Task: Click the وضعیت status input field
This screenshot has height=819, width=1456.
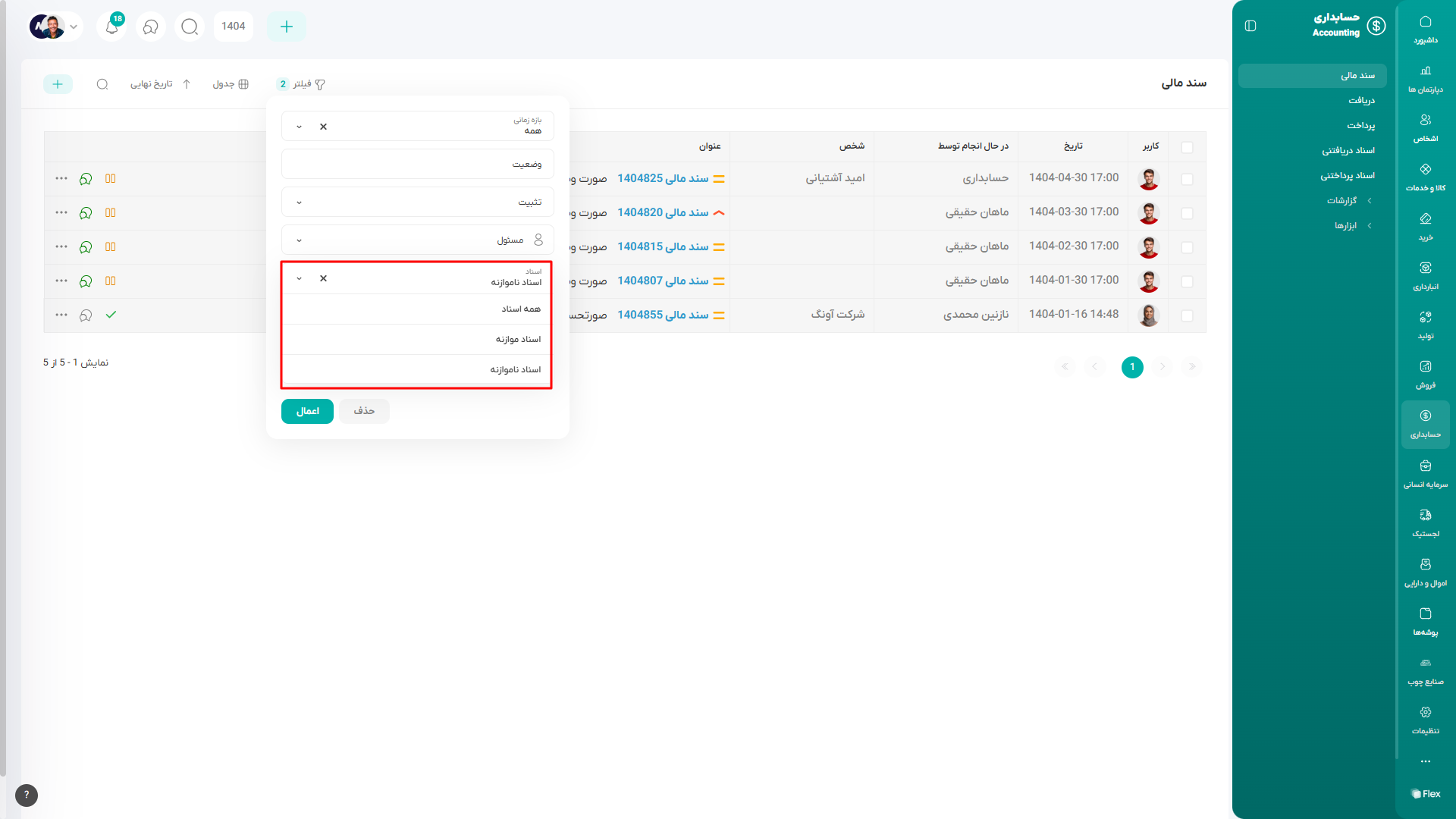Action: click(417, 165)
